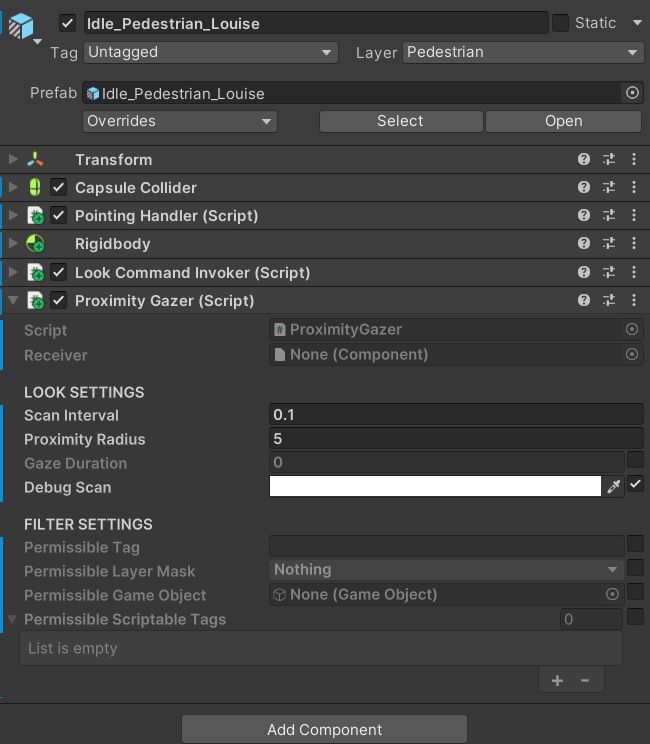This screenshot has width=650, height=744.
Task: Toggle the GameObject active checkbox
Action: tap(67, 23)
